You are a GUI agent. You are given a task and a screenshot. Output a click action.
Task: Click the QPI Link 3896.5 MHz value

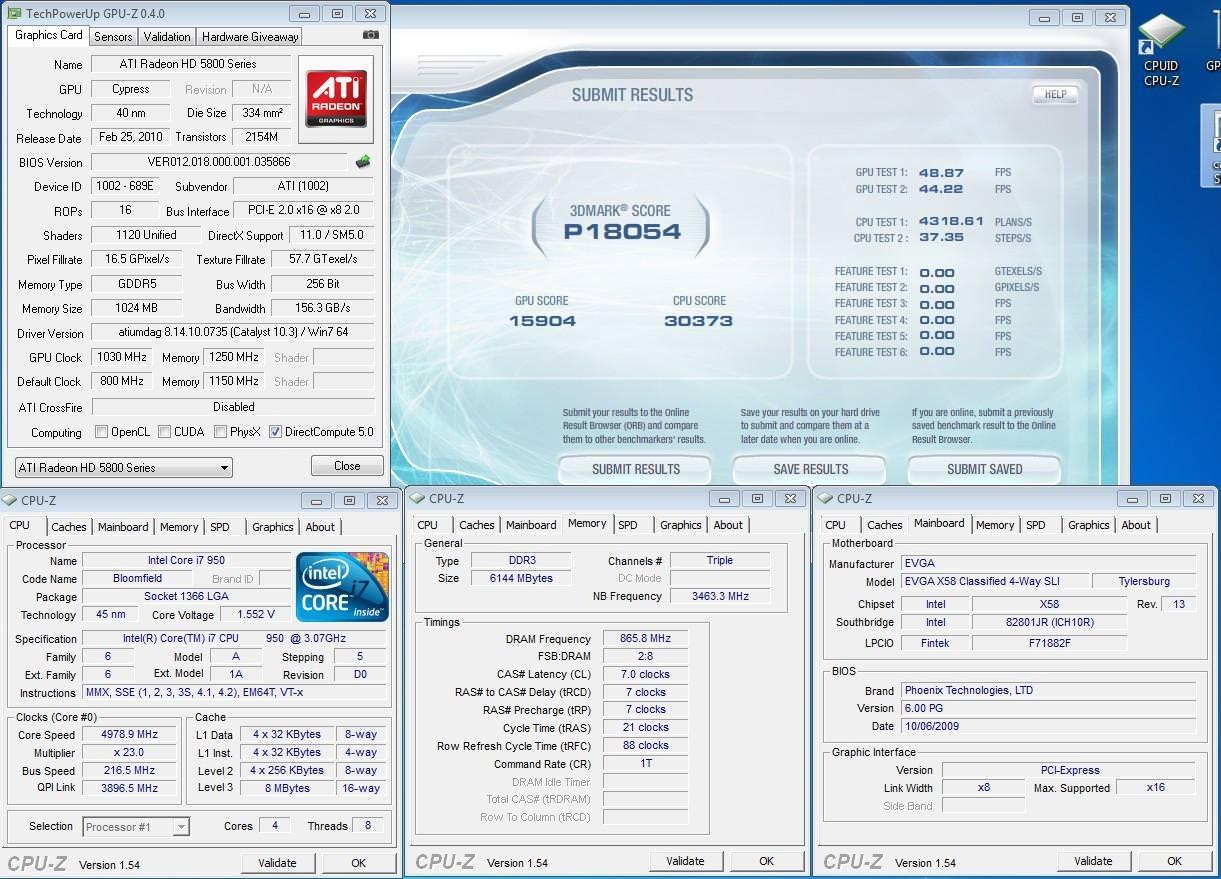130,788
